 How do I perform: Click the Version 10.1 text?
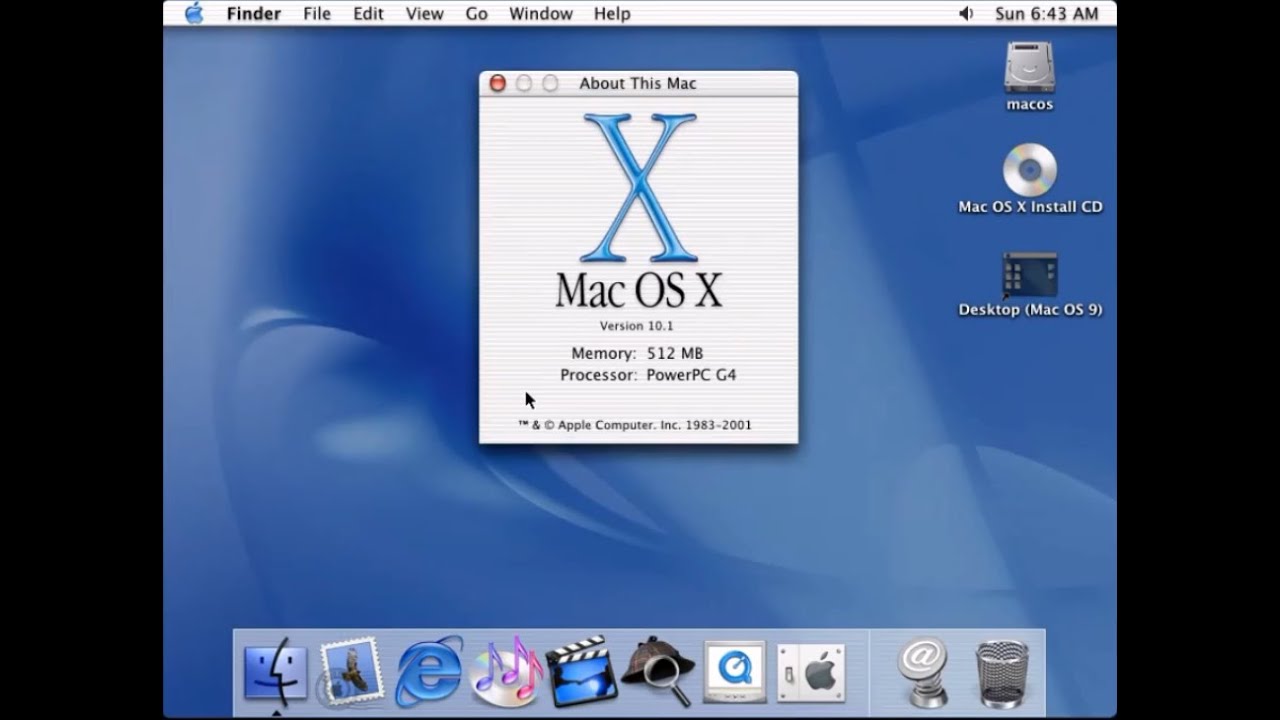[637, 326]
